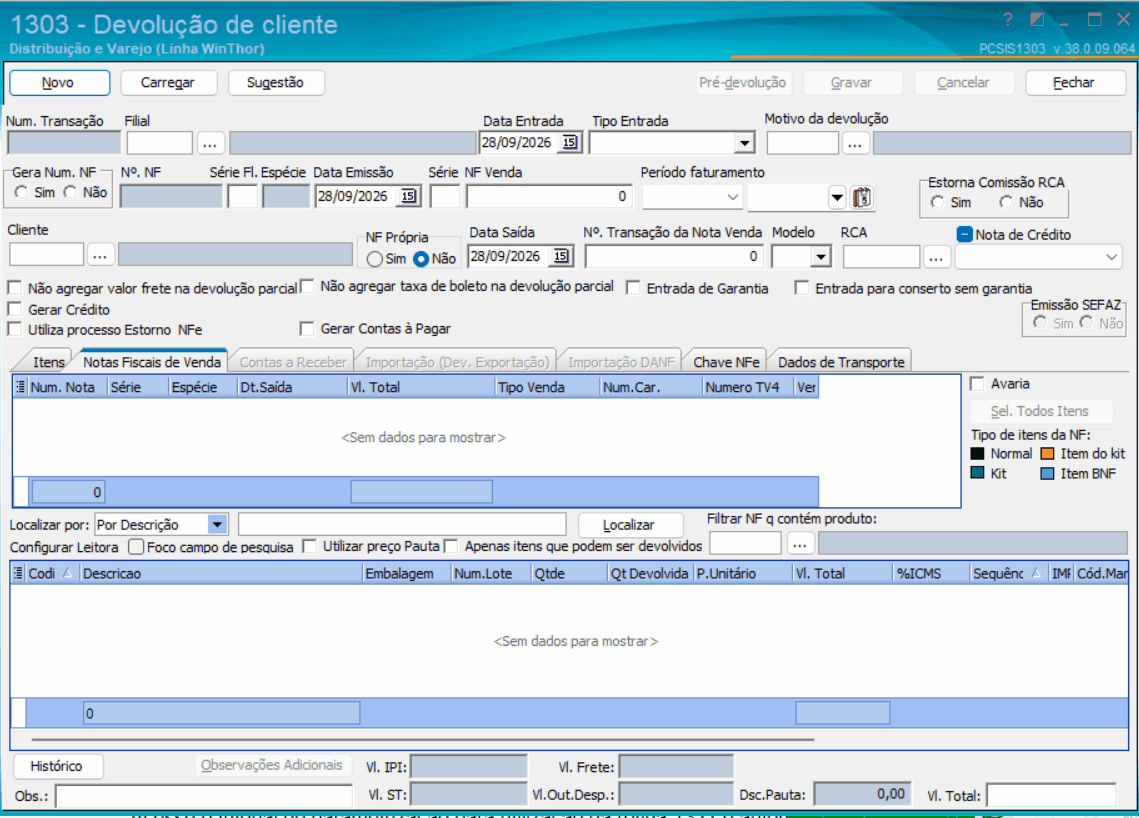Screen dimensions: 1139x818
Task: Open the Chave NFe tab
Action: coord(726,362)
